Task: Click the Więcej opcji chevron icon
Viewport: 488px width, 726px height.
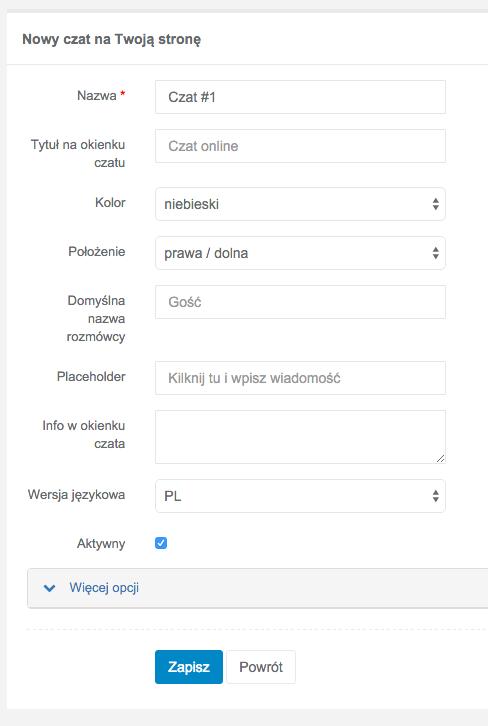Action: 50,588
